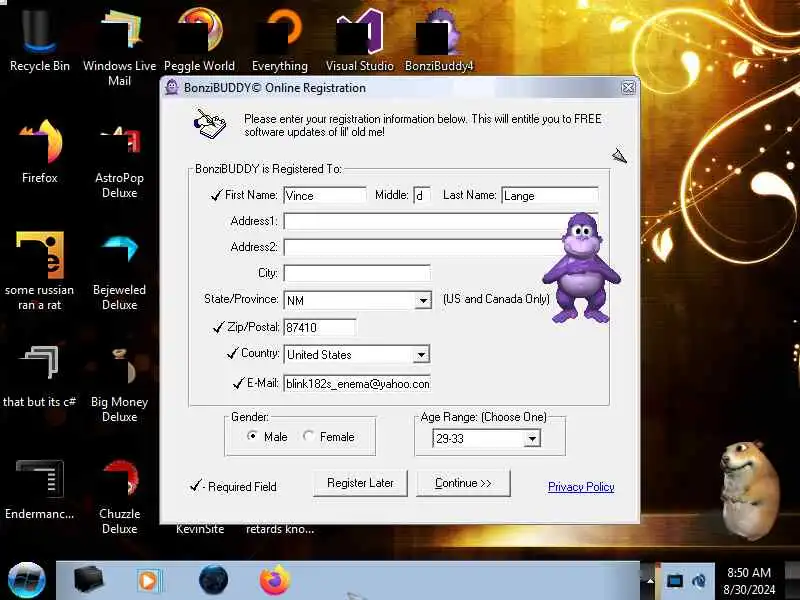800x600 pixels.
Task: Click the 'BonziBUDDY is Registered To:' label
Action: tap(268, 169)
